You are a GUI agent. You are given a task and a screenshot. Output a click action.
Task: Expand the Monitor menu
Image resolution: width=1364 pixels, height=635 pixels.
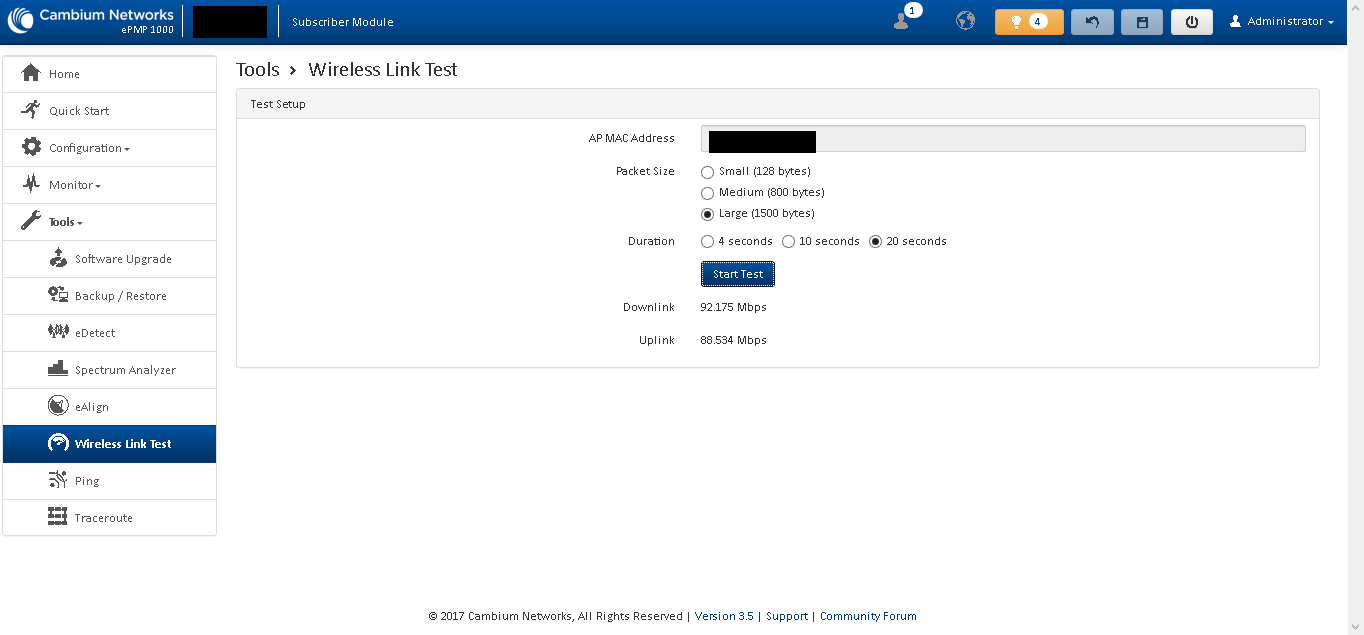[x=109, y=185]
